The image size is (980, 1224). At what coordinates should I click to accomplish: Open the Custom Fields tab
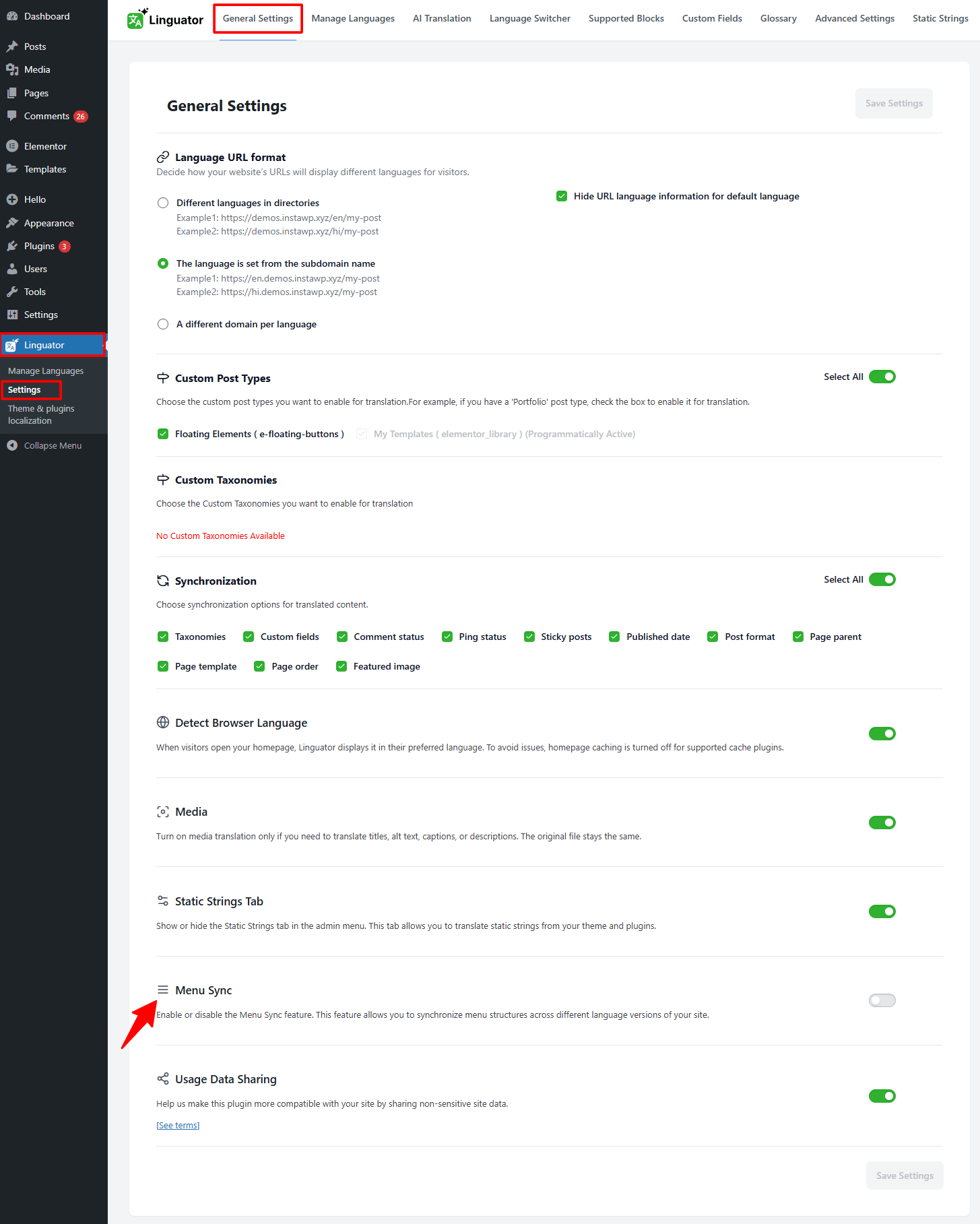point(712,19)
